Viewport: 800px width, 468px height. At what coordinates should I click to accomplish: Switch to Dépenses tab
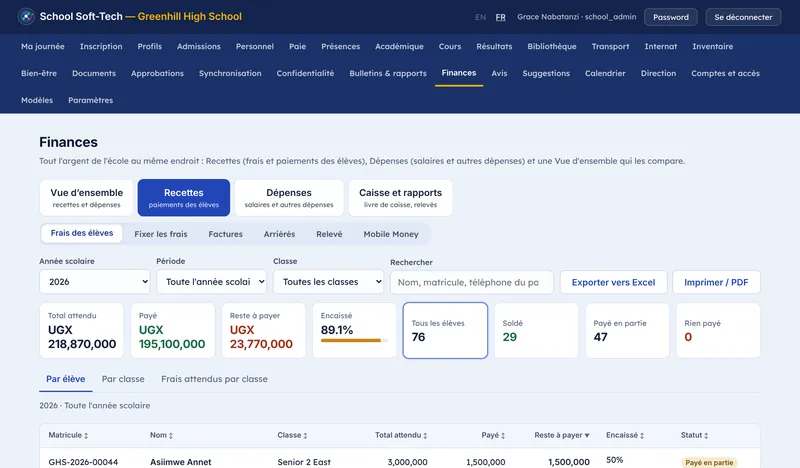tap(289, 198)
